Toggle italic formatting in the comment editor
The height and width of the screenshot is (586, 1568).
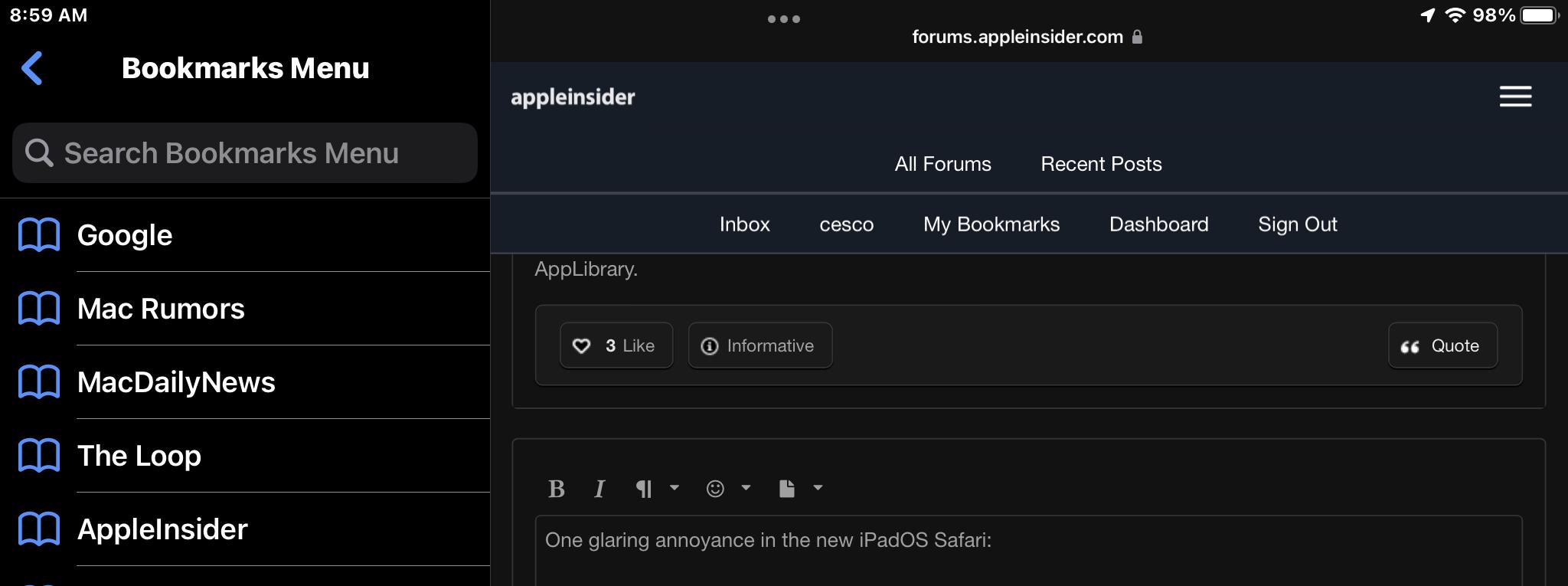[599, 489]
